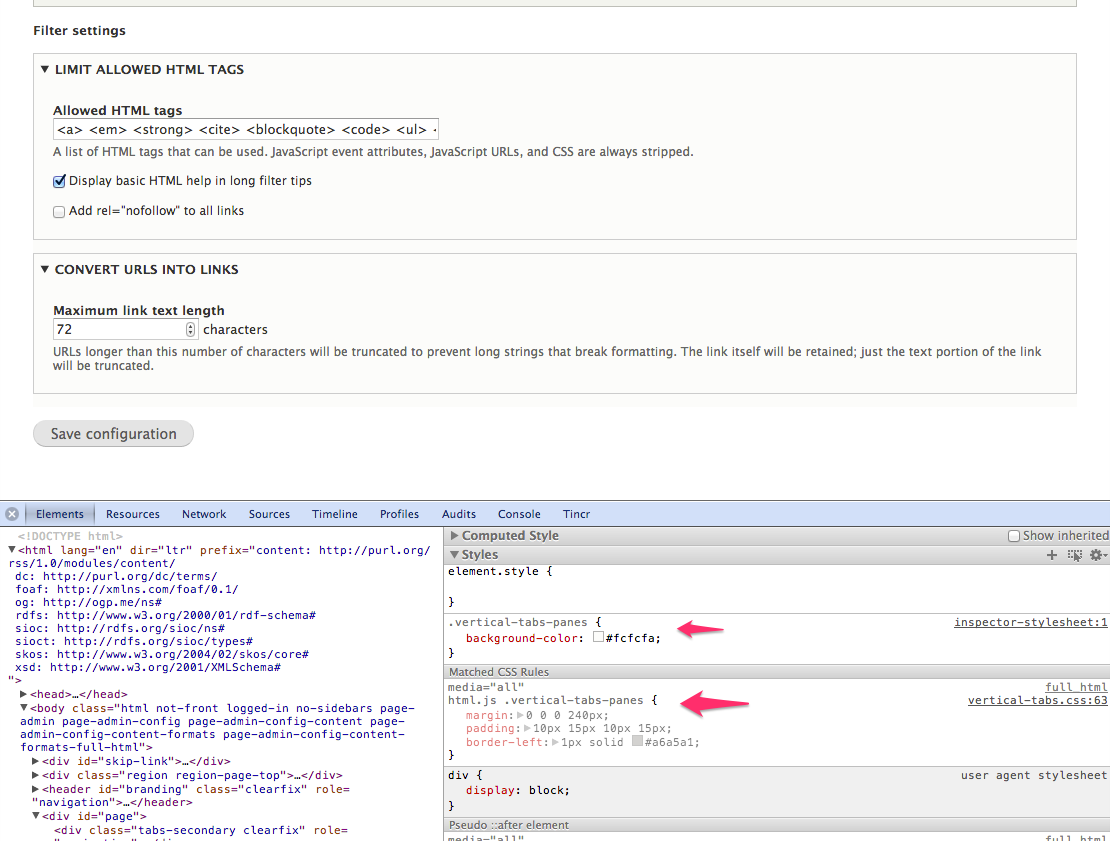Switch to the Network panel tab
This screenshot has width=1110, height=841.
204,513
